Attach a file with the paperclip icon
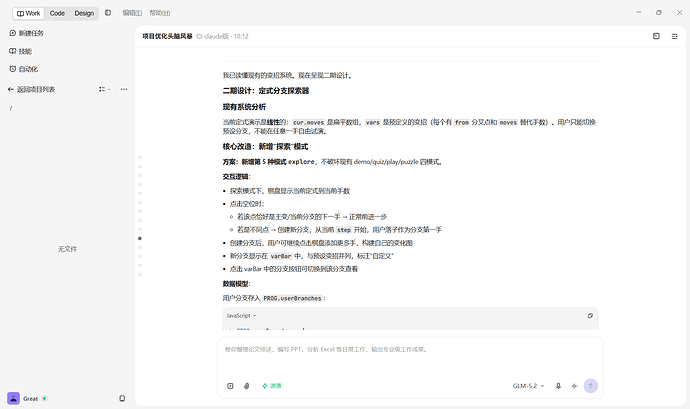Viewport: 690px width, 409px height. pos(246,386)
